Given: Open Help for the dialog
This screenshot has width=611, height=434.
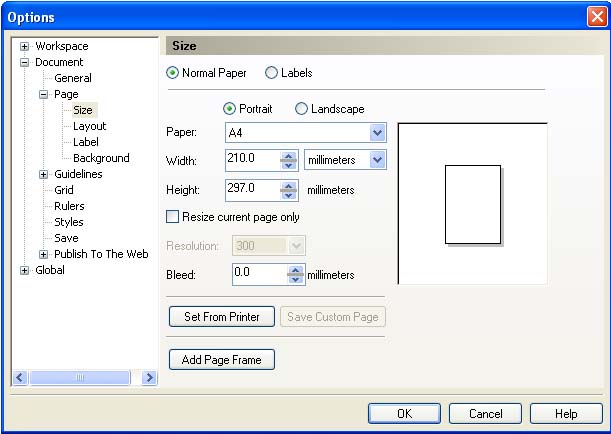Looking at the screenshot, I should (566, 413).
